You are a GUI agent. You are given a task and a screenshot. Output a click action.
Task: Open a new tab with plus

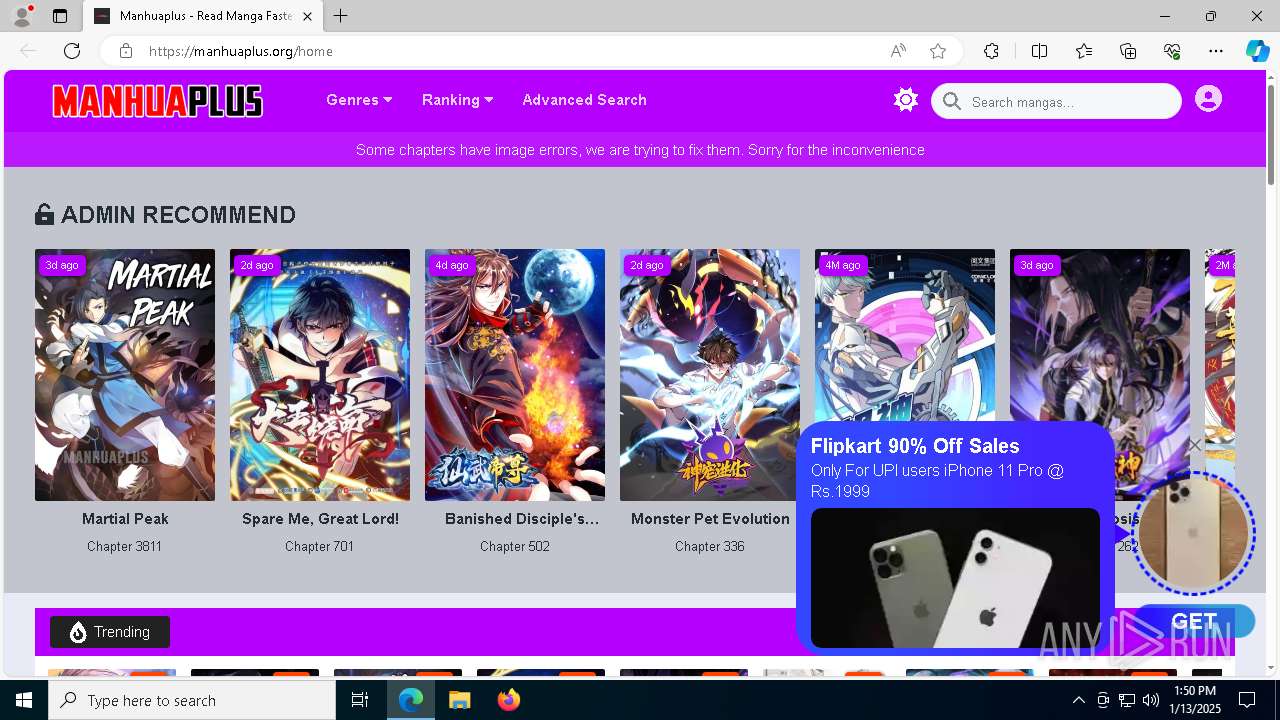341,16
